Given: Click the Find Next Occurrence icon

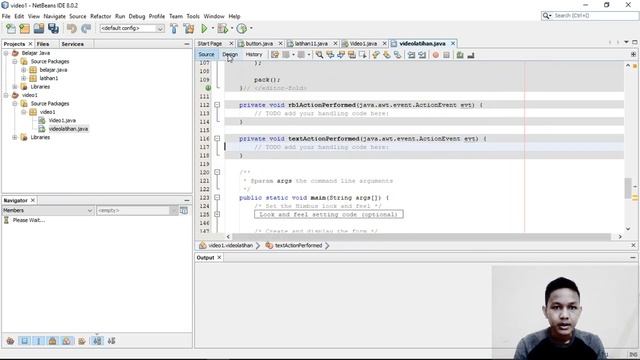Looking at the screenshot, I should point(340,55).
